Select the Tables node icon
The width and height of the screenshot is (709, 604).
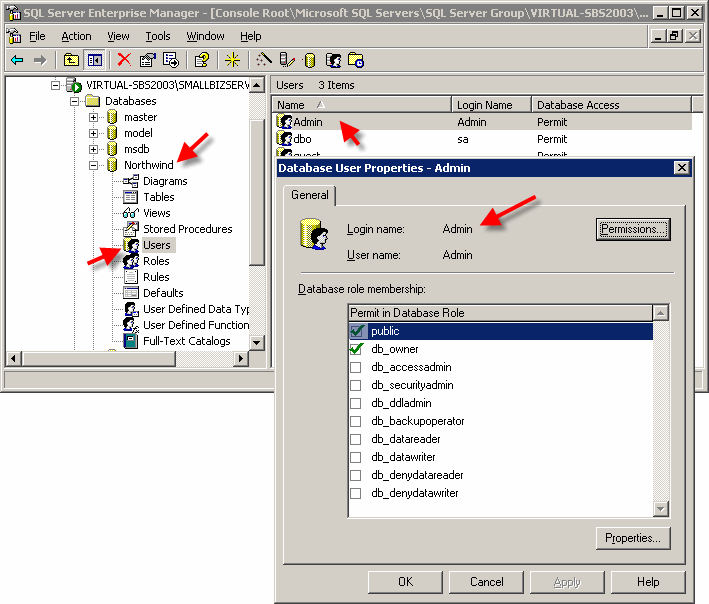pyautogui.click(x=131, y=197)
